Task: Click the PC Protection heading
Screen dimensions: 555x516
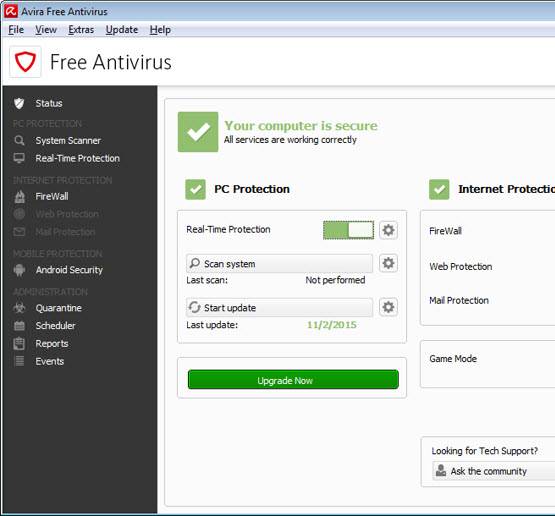Action: [x=252, y=189]
